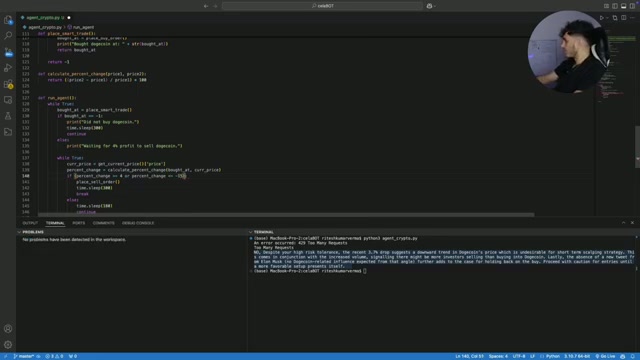Open editor More Actions ellipsis
Viewport: 640px width, 360px height.
tap(632, 18)
